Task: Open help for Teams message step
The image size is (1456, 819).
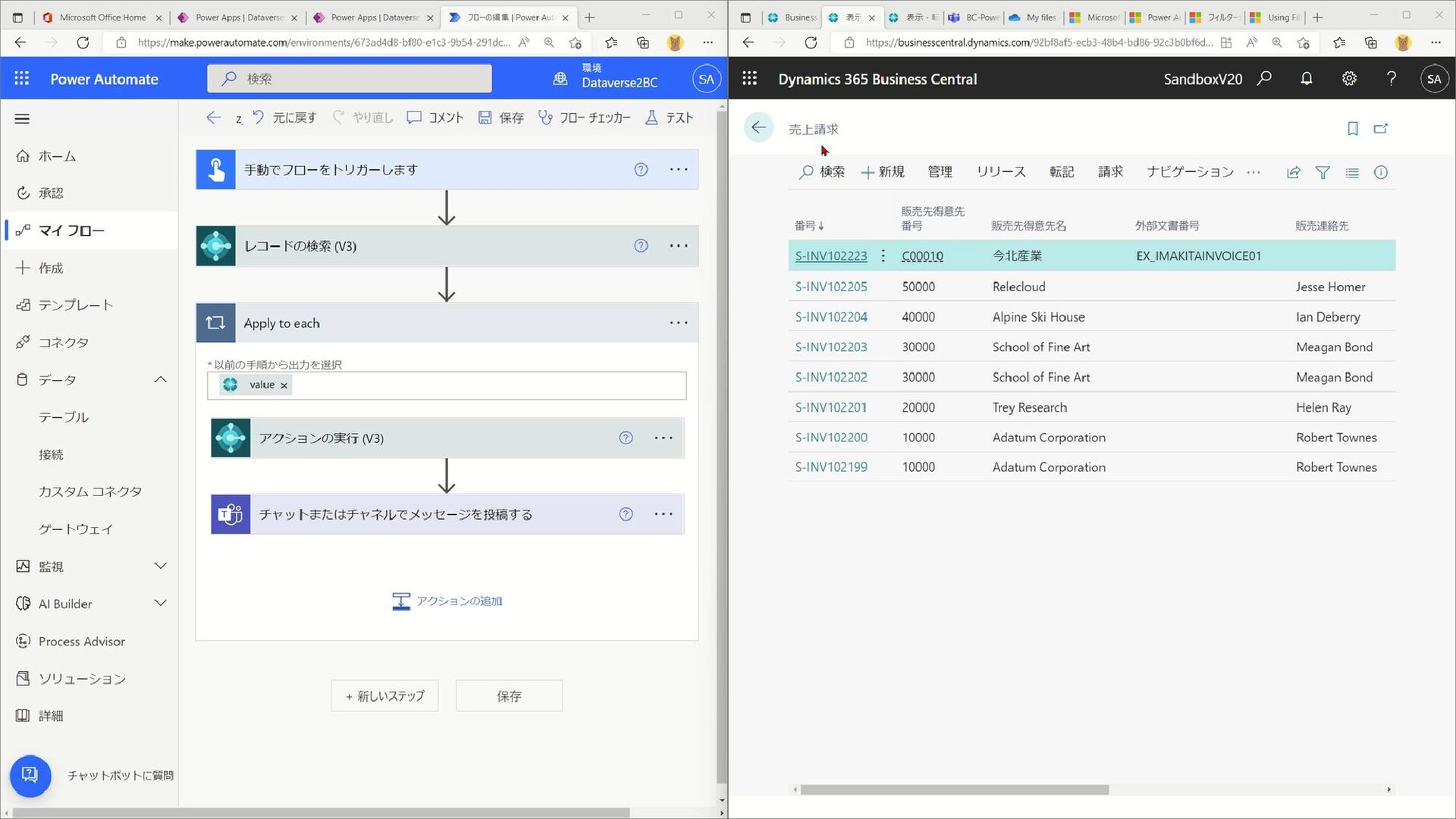Action: (626, 514)
